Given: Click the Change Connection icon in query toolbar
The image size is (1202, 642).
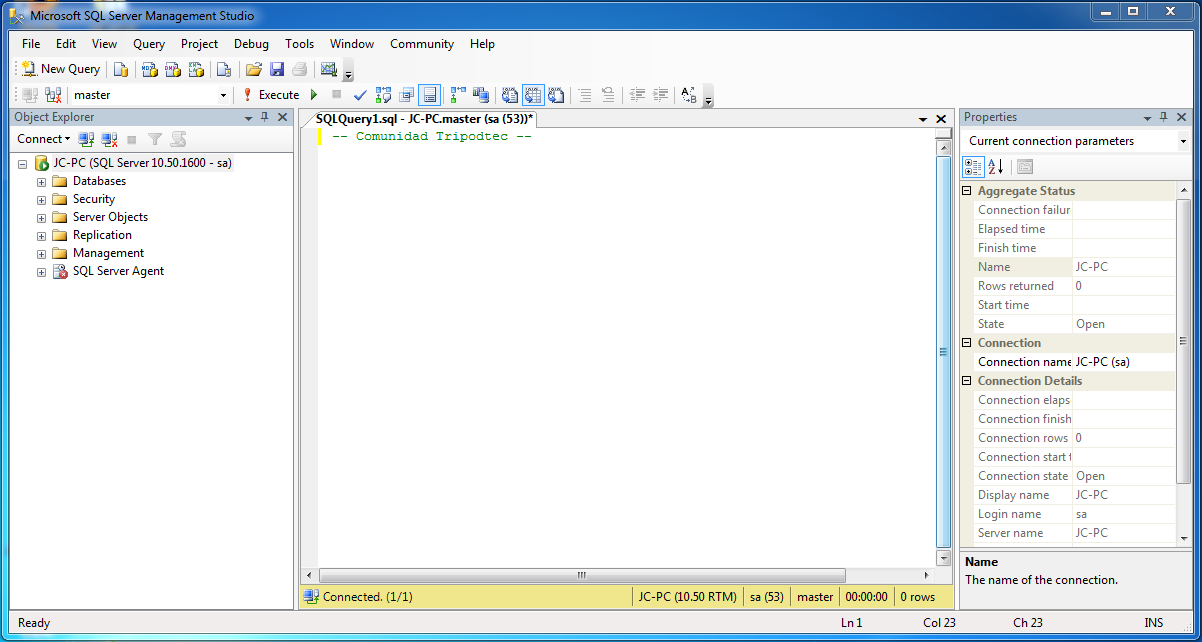Looking at the screenshot, I should click(53, 95).
